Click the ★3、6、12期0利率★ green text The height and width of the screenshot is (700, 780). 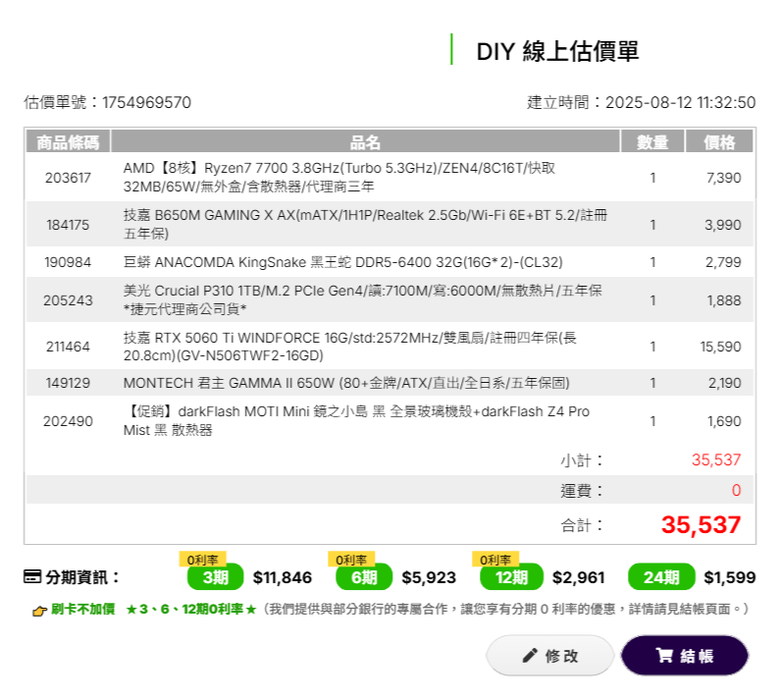point(191,609)
